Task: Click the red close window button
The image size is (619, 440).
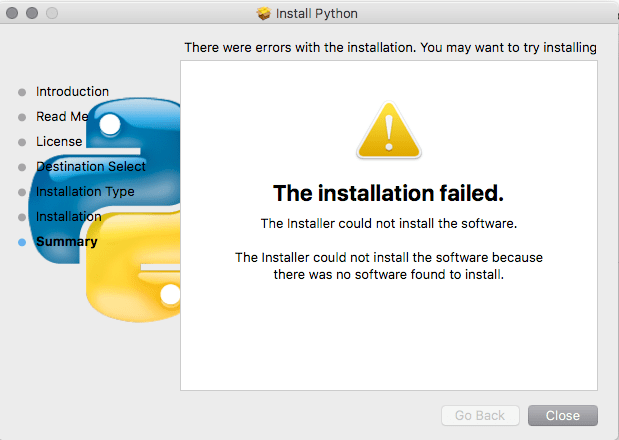Action: (12, 13)
